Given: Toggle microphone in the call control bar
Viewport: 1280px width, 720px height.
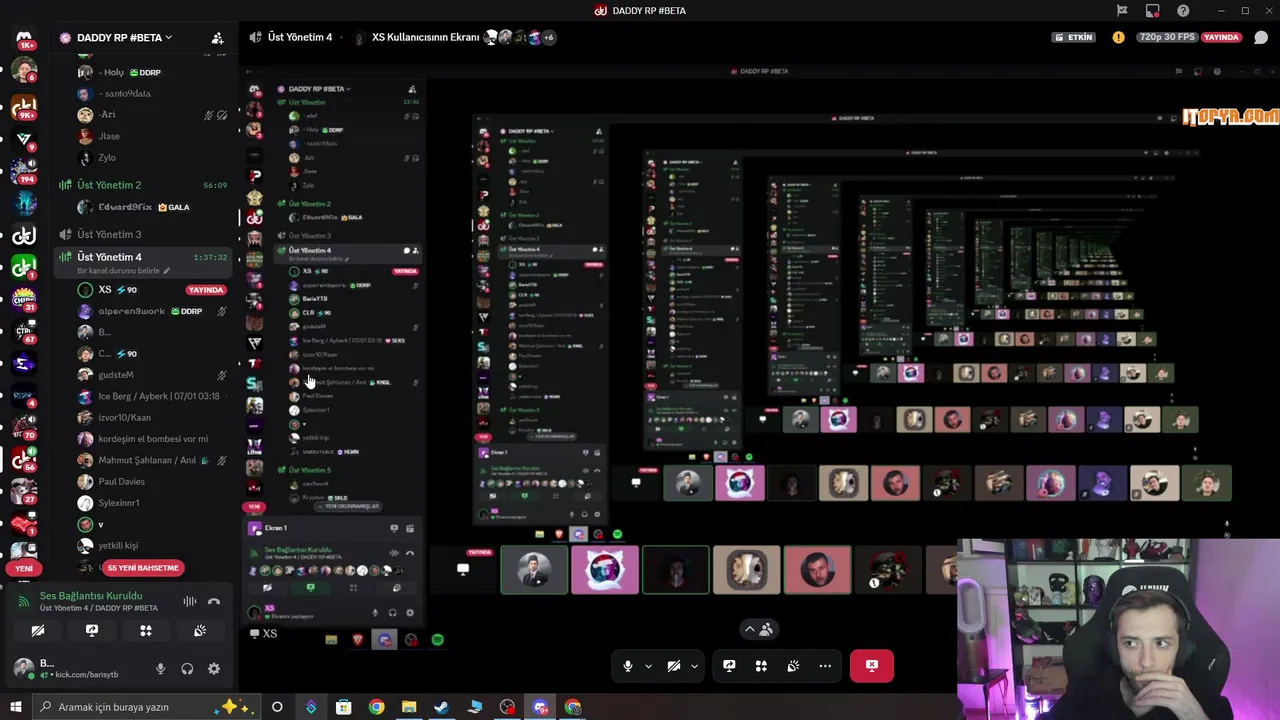Looking at the screenshot, I should [628, 666].
